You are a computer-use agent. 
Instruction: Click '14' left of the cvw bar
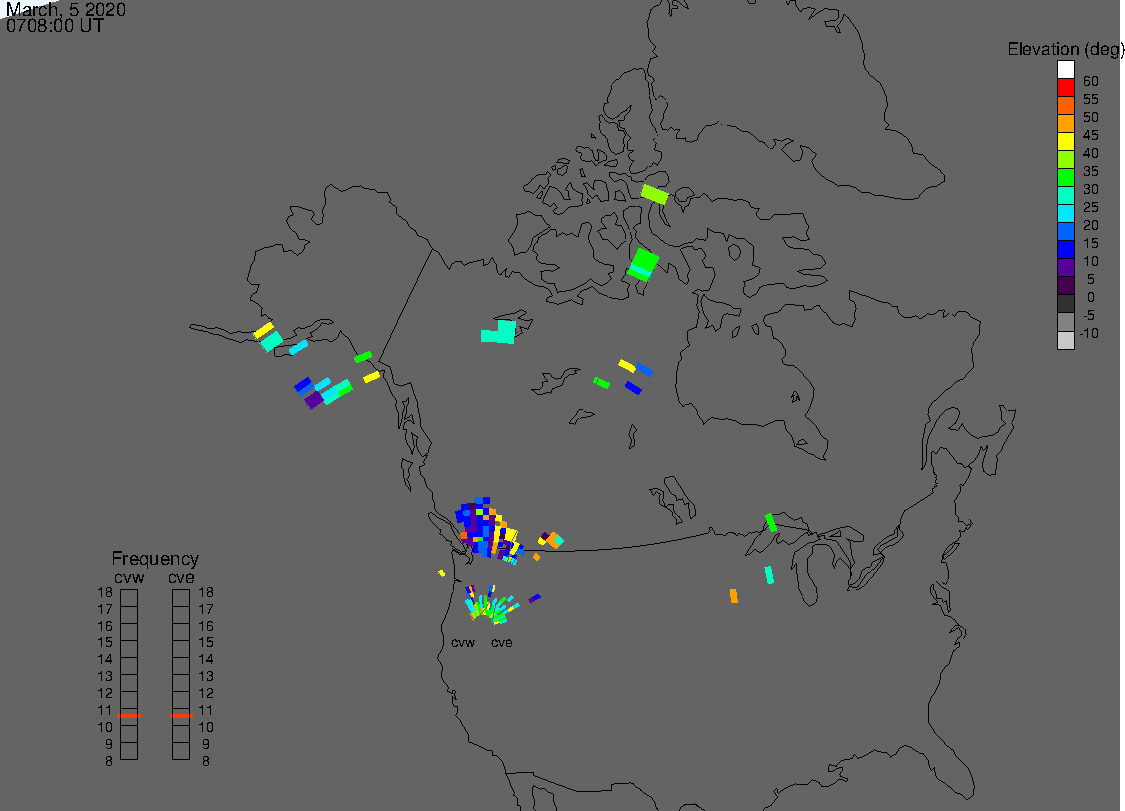(x=105, y=660)
